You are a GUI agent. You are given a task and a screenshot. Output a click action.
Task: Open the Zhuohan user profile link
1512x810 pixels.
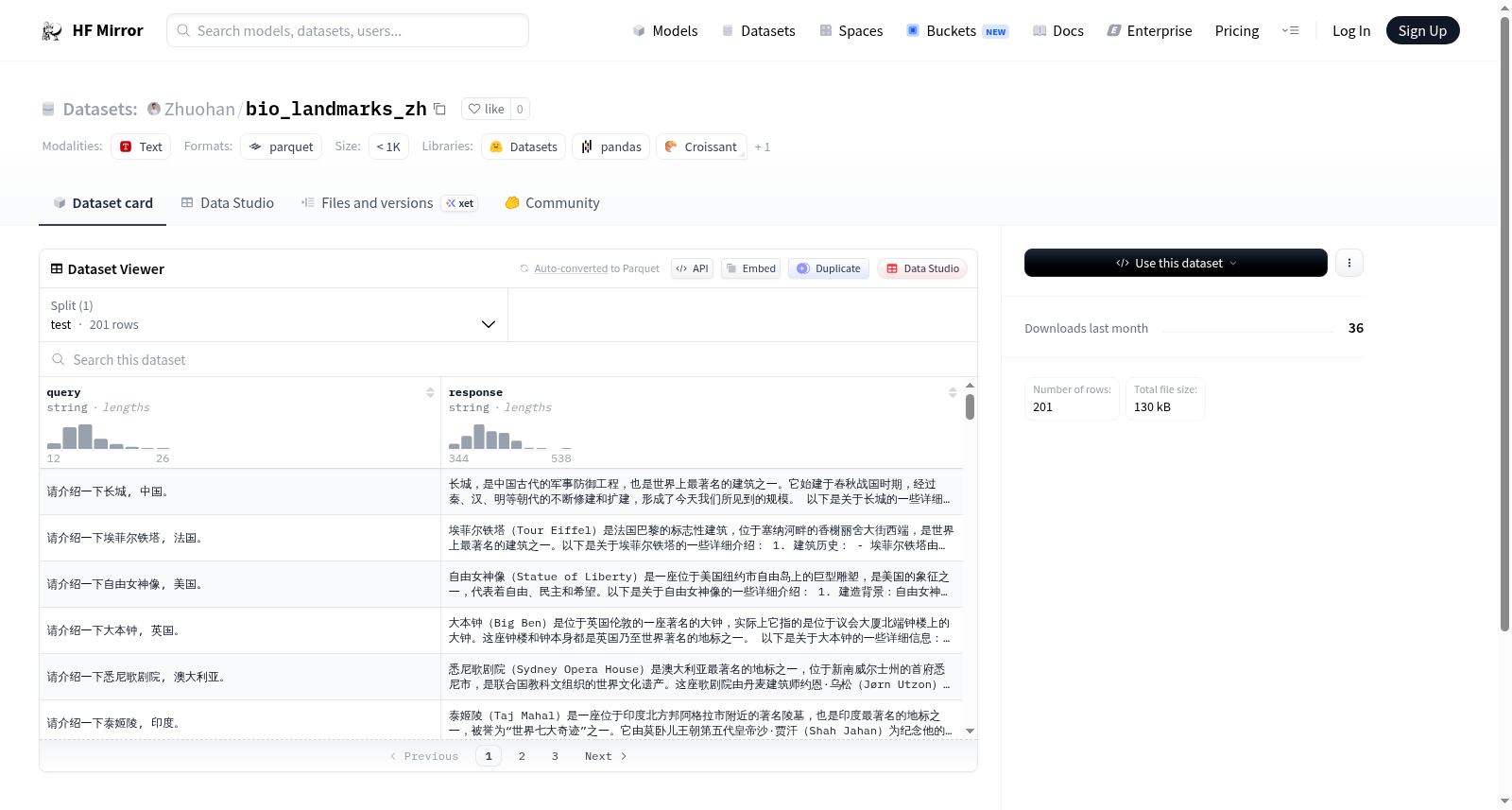pos(199,109)
